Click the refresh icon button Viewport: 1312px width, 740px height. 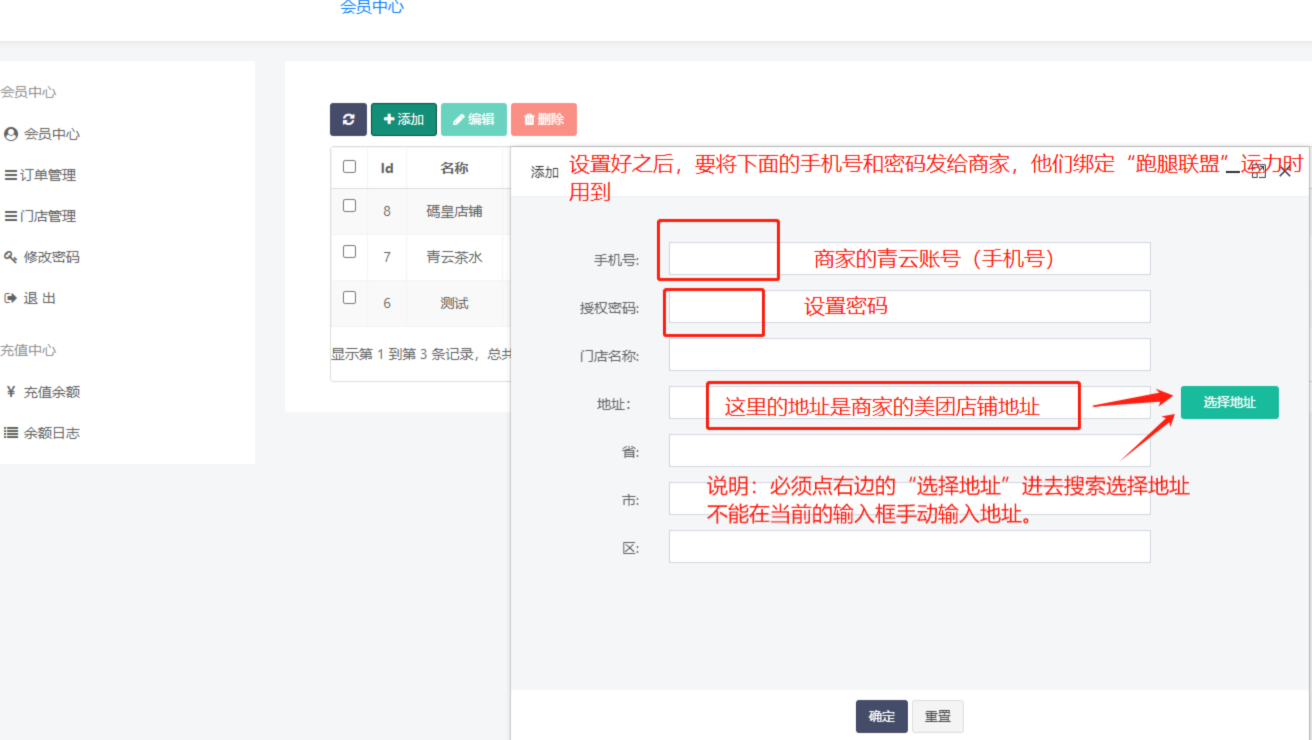pos(348,119)
